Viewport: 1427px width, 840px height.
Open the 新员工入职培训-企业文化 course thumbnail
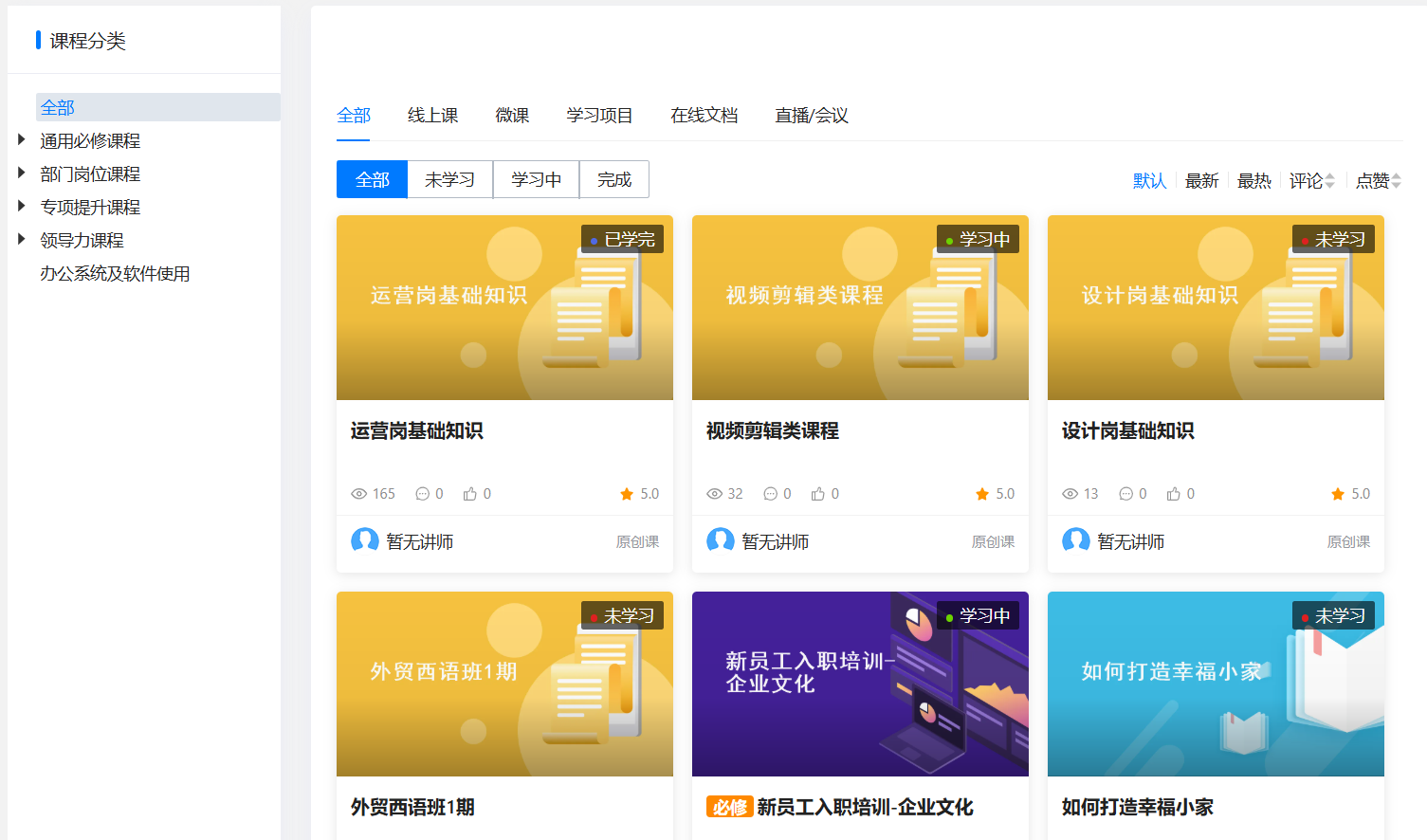[860, 684]
